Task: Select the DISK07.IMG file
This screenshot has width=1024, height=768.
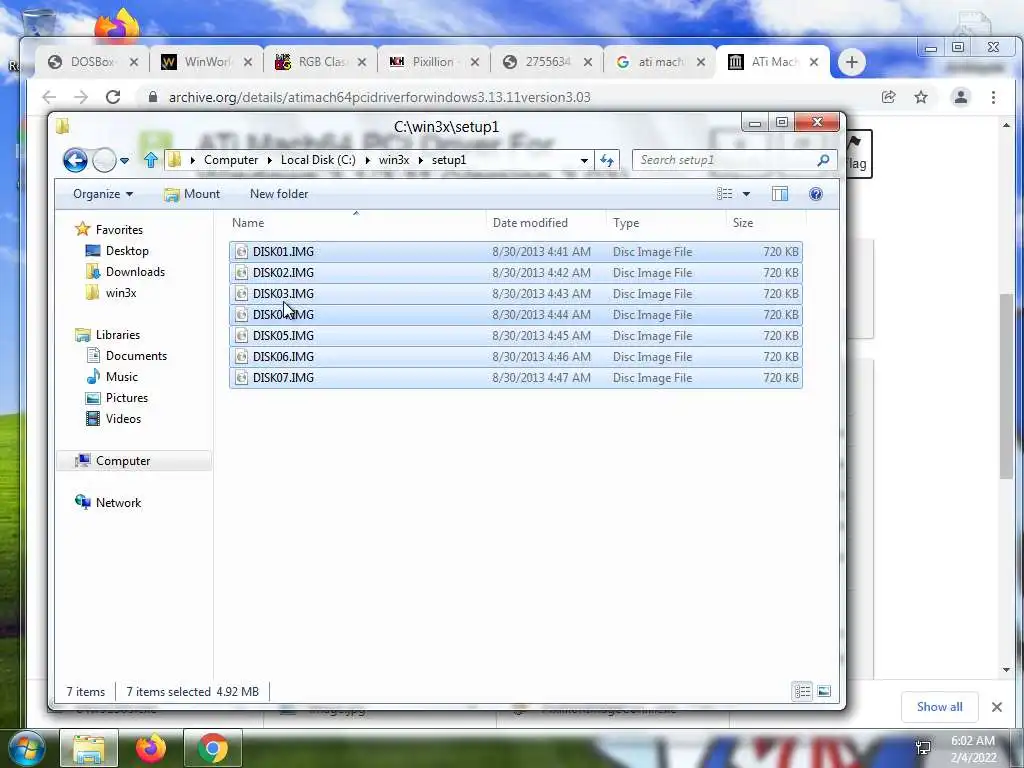Action: (x=515, y=377)
